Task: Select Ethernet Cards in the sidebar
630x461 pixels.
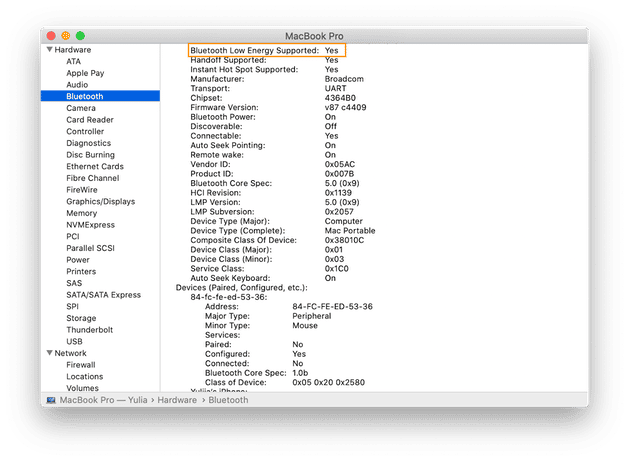Action: (95, 166)
